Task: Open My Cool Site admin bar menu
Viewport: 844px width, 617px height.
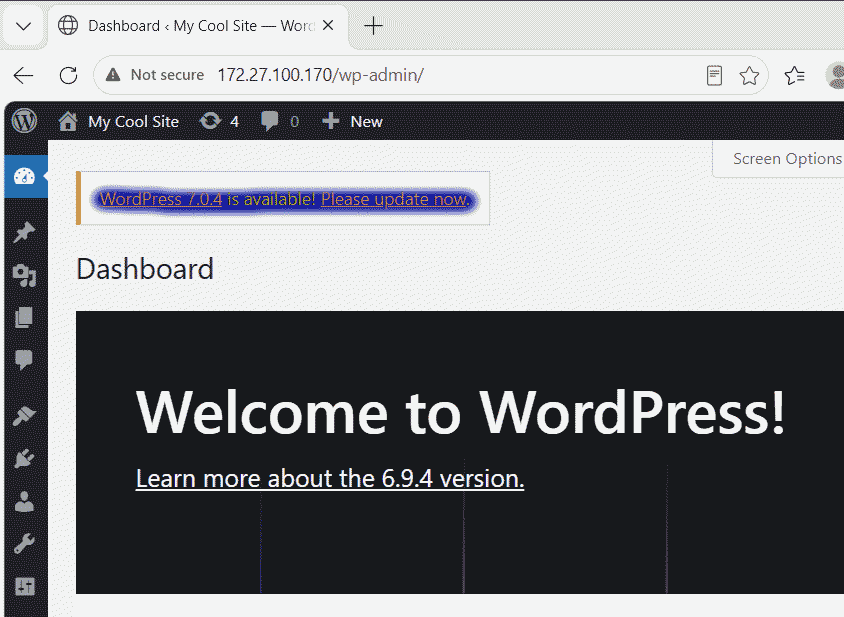Action: coord(133,122)
